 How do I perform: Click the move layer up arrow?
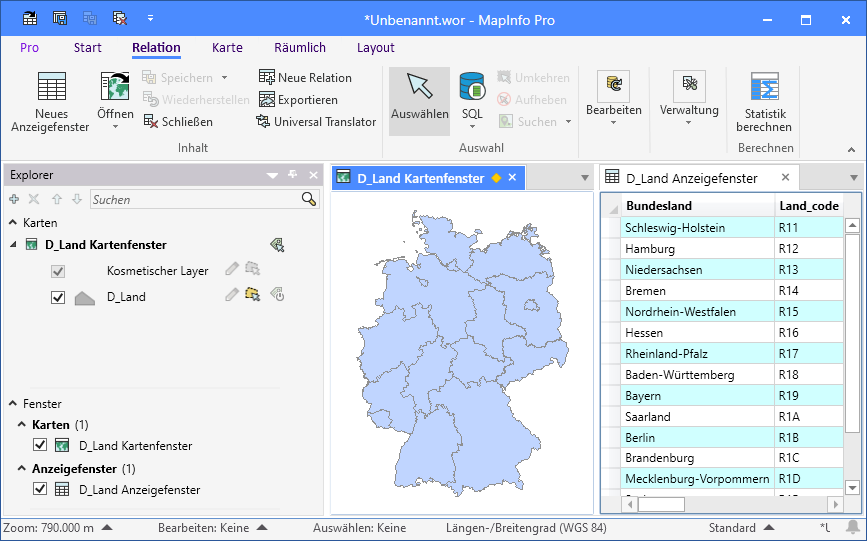point(56,199)
